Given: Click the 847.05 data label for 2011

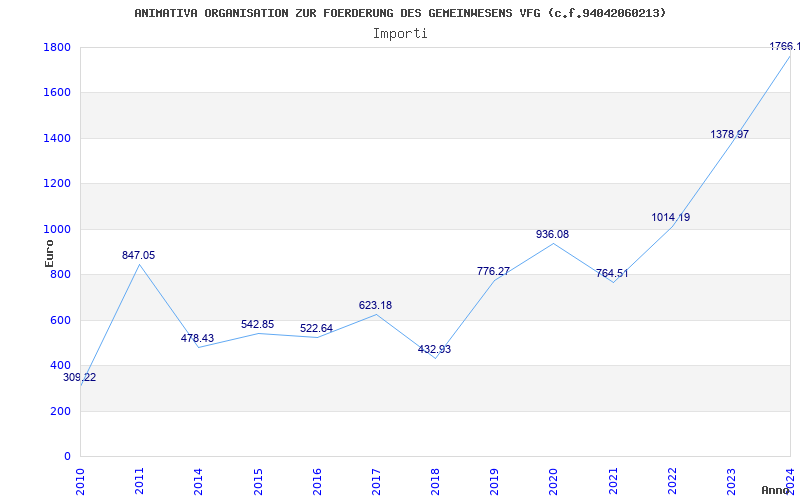Looking at the screenshot, I should coord(138,256).
